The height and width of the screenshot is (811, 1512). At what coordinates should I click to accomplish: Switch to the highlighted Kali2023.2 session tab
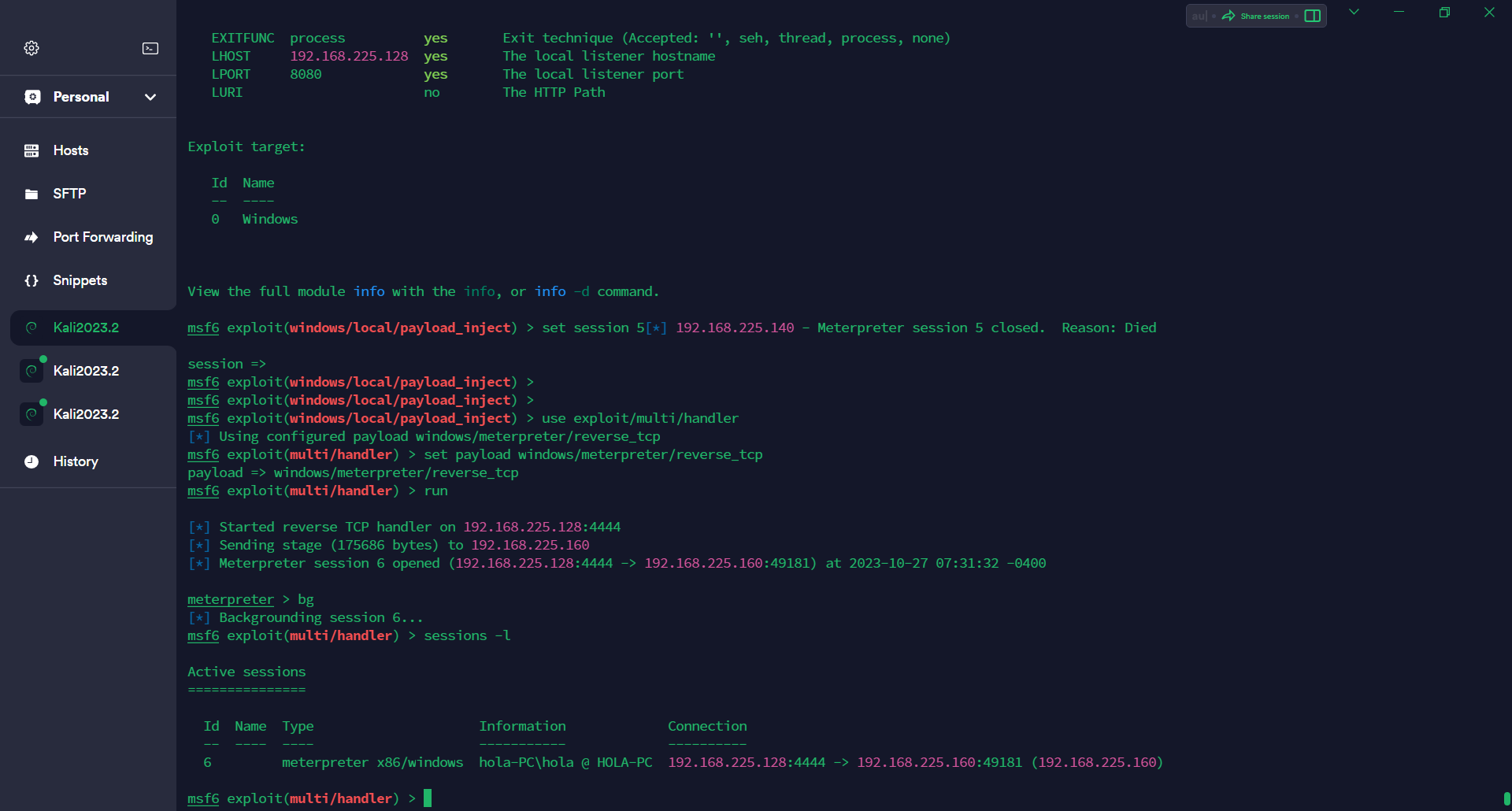93,328
